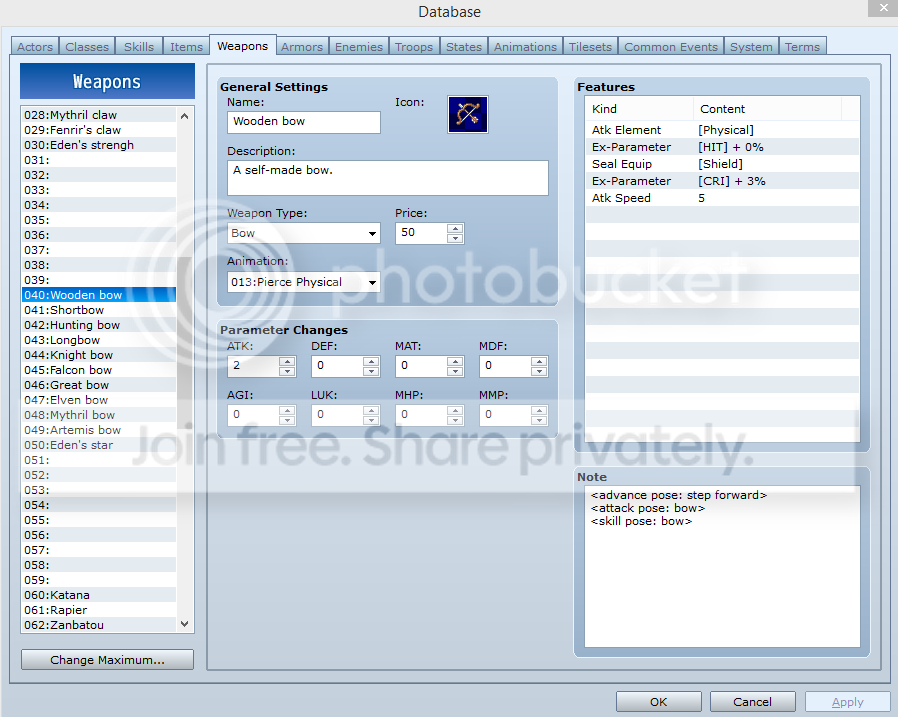Select 043:Longbow in the list
898x717 pixels.
point(99,340)
